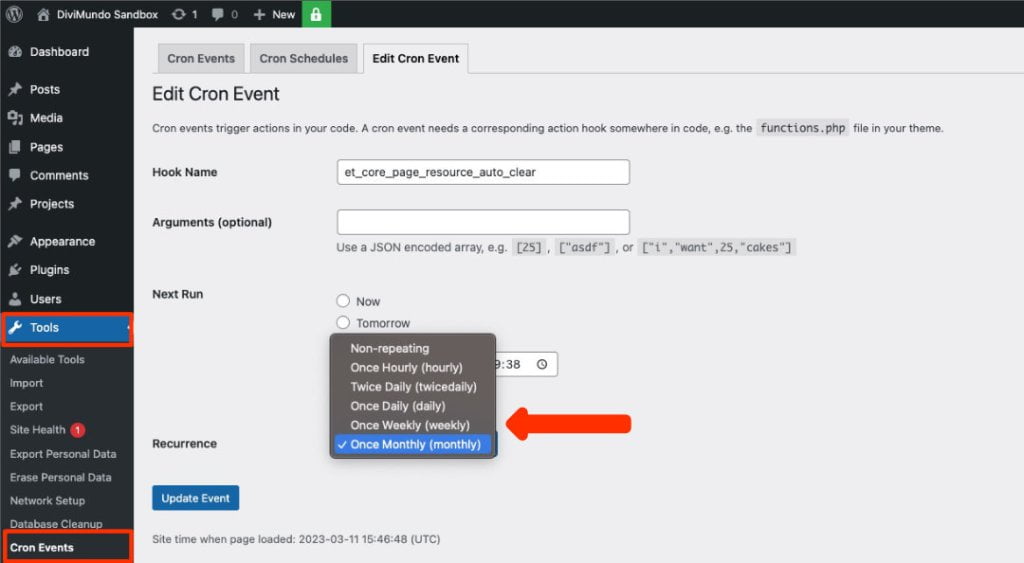Click the Comments icon in sidebar
Viewport: 1024px width, 563px height.
(16, 175)
